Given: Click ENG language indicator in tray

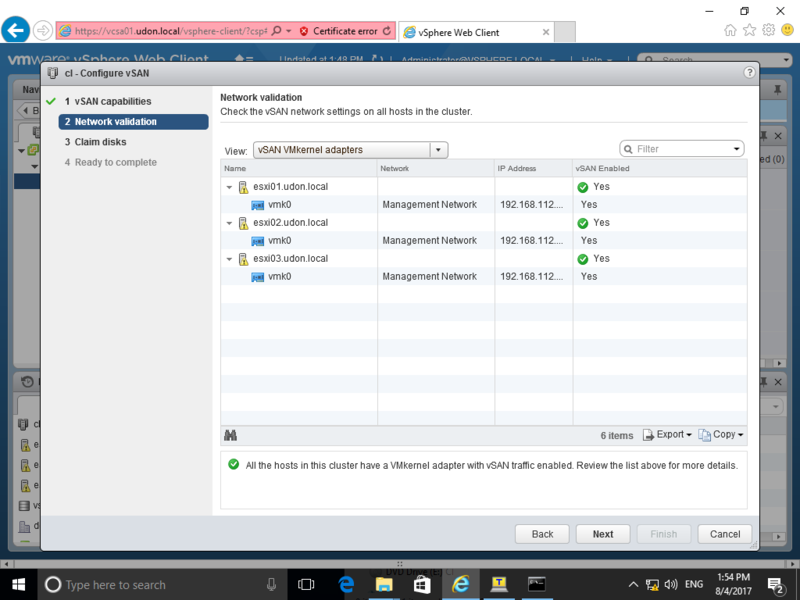Looking at the screenshot, I should pyautogui.click(x=694, y=584).
